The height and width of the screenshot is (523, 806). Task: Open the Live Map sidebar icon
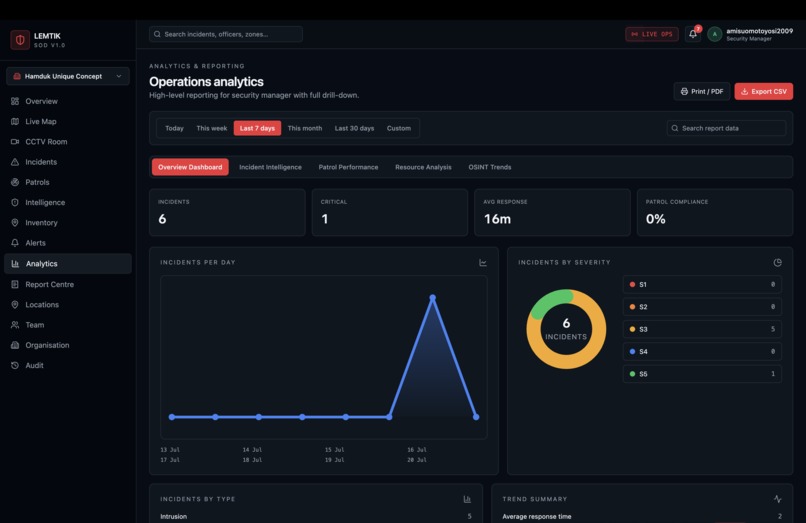(15, 121)
